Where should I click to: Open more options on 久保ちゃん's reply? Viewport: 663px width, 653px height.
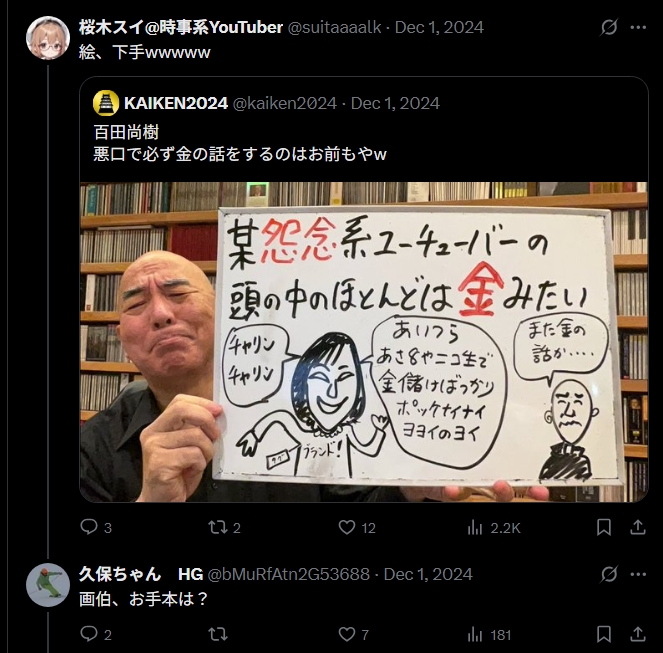(x=638, y=574)
